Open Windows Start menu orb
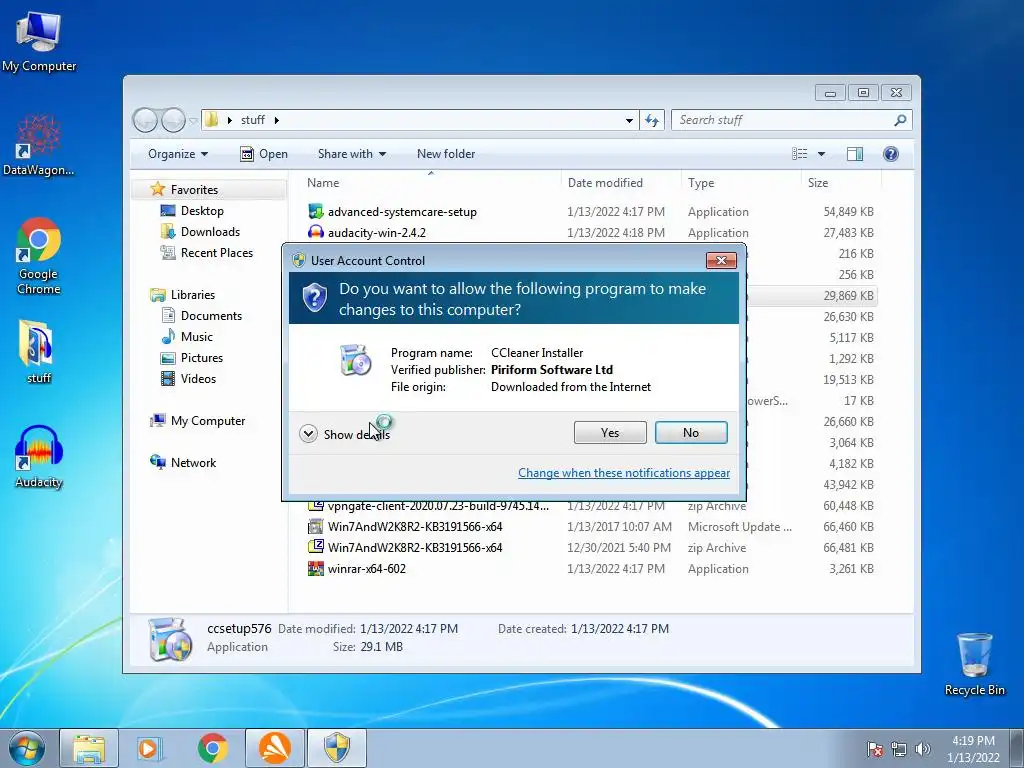This screenshot has height=768, width=1024. [x=27, y=748]
